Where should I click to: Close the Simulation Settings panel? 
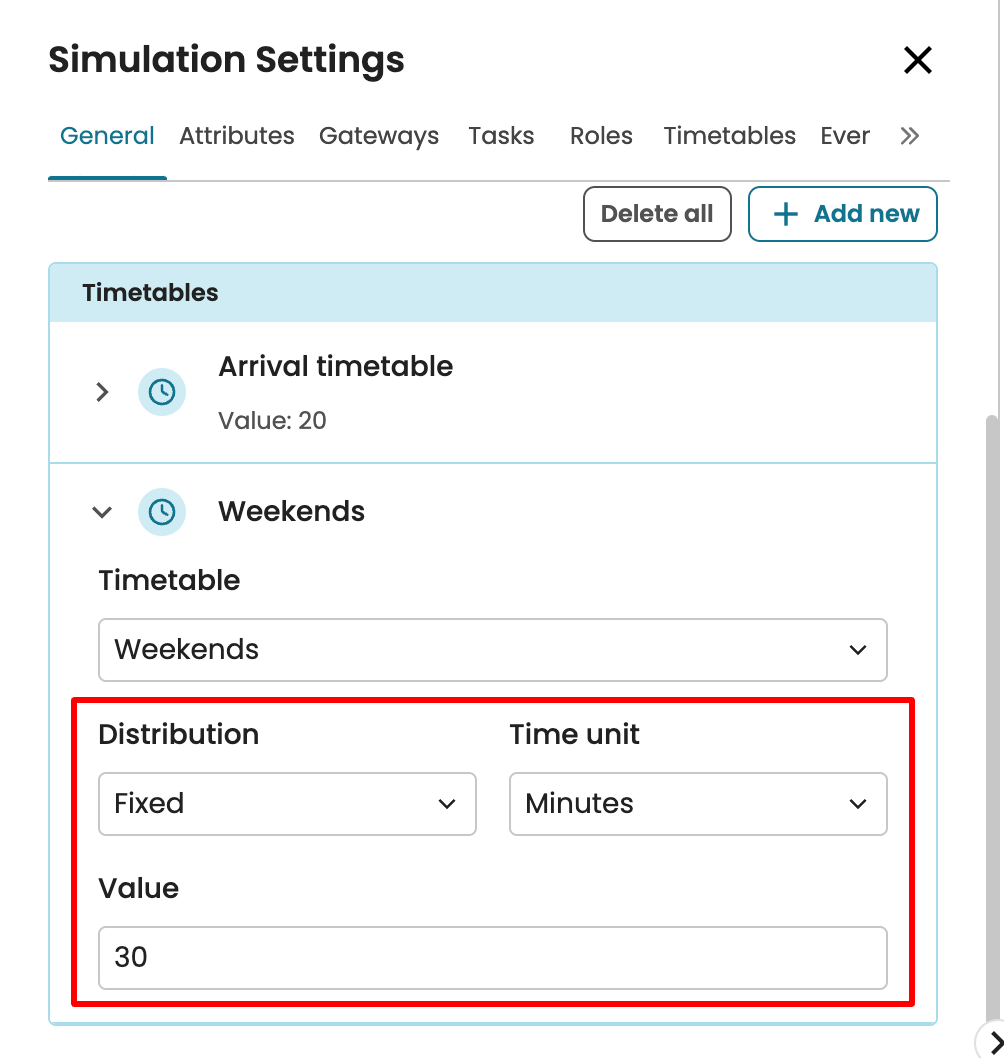(x=917, y=60)
